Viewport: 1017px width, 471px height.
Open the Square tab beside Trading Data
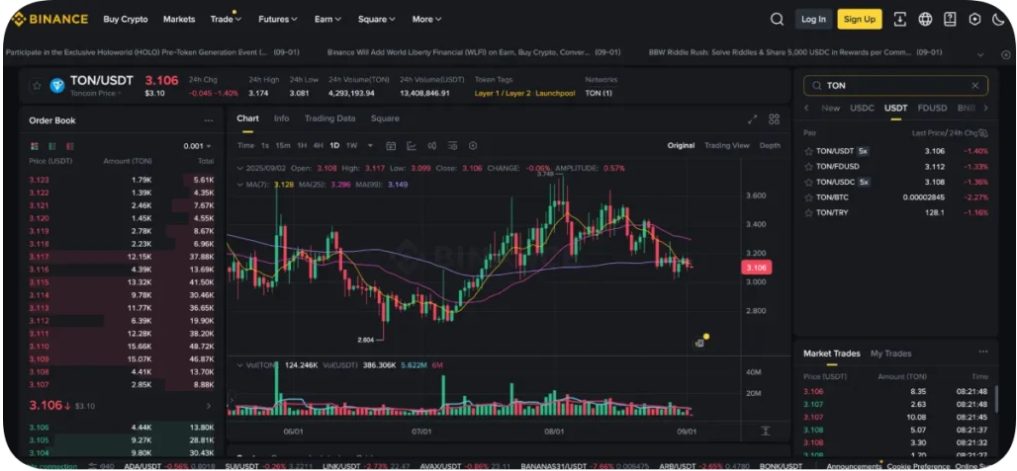click(x=385, y=118)
